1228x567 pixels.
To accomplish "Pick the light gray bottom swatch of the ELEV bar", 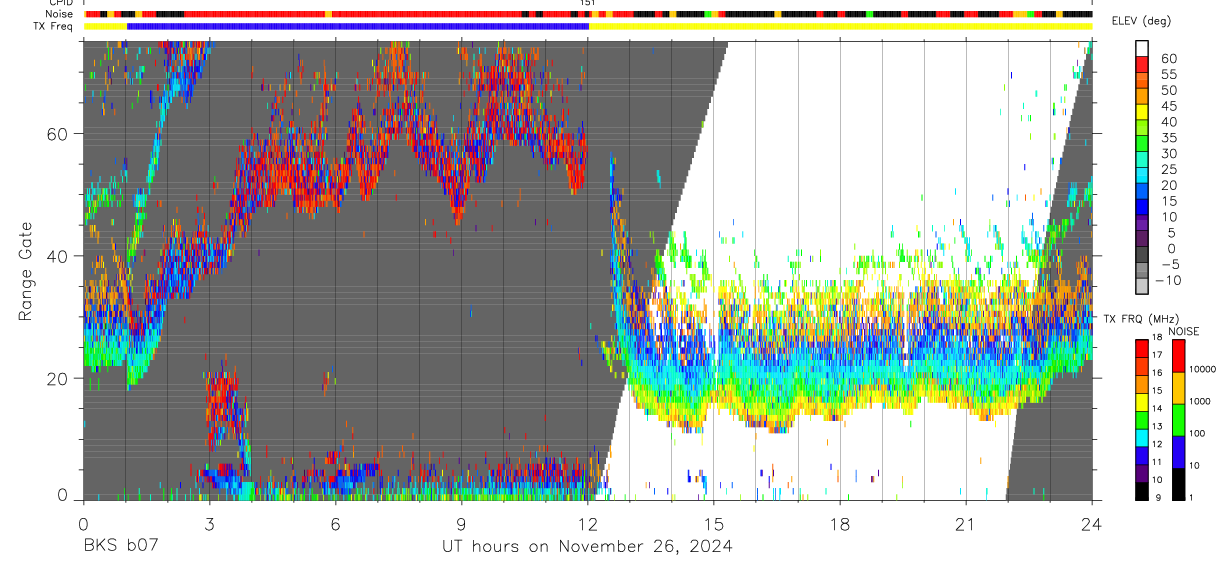I will (x=1142, y=288).
